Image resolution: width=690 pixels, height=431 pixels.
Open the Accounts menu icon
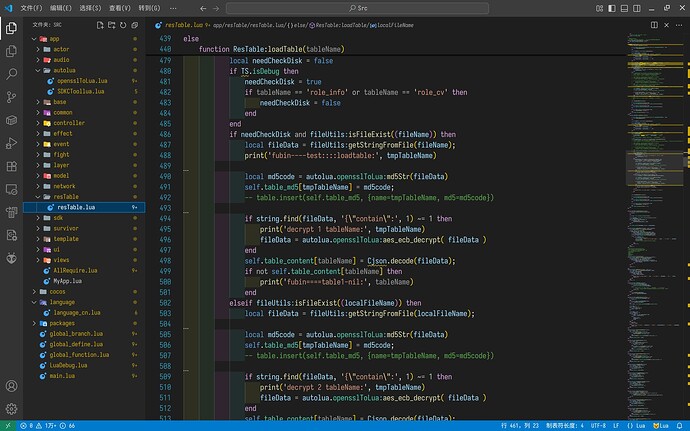coord(11,386)
